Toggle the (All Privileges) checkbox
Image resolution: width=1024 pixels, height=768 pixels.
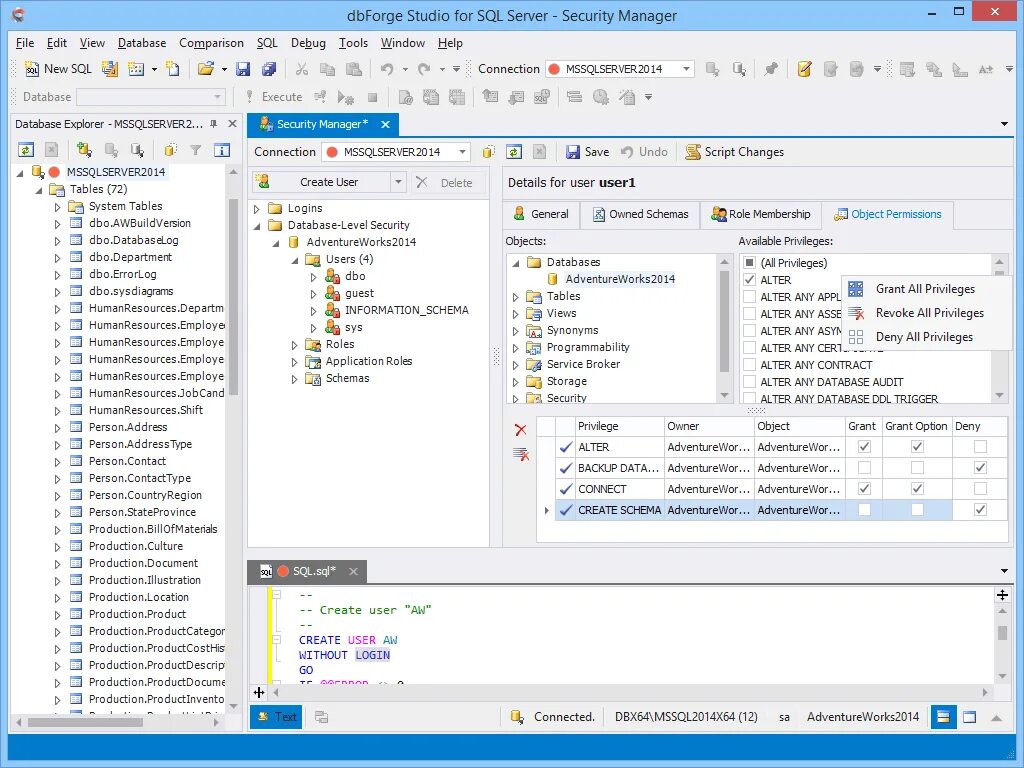tap(750, 263)
